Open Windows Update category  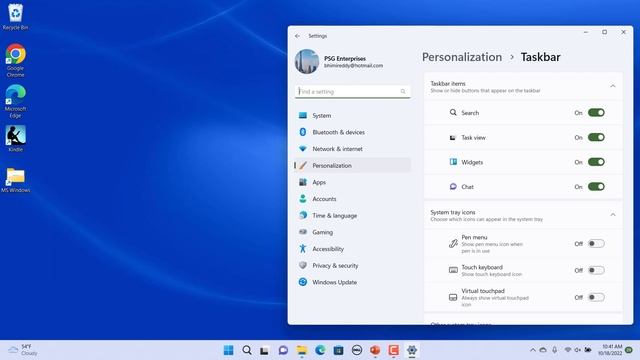tap(352, 282)
